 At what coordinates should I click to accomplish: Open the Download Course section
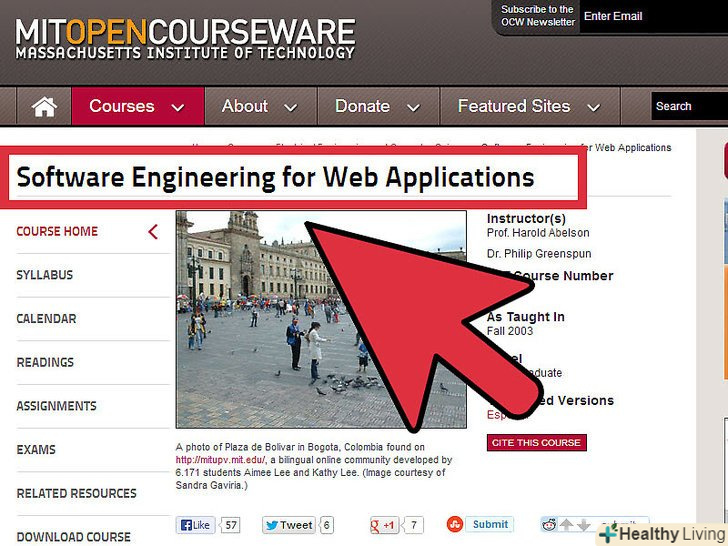coord(73,537)
